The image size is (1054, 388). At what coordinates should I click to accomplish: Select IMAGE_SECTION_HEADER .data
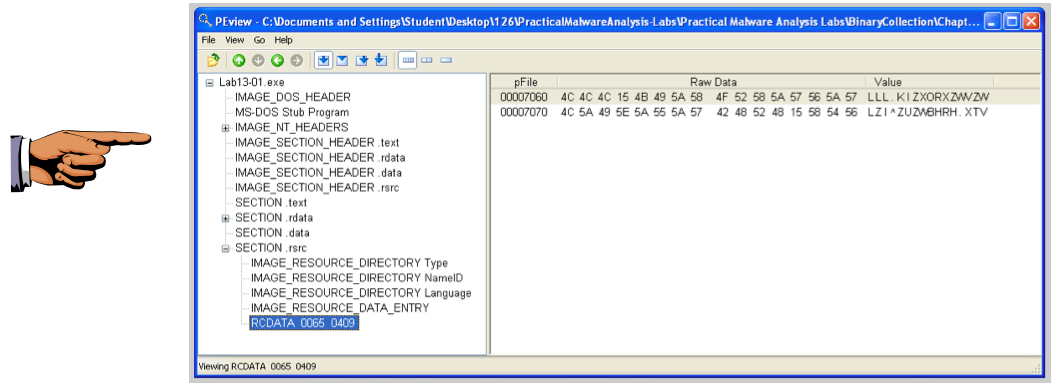(x=319, y=173)
